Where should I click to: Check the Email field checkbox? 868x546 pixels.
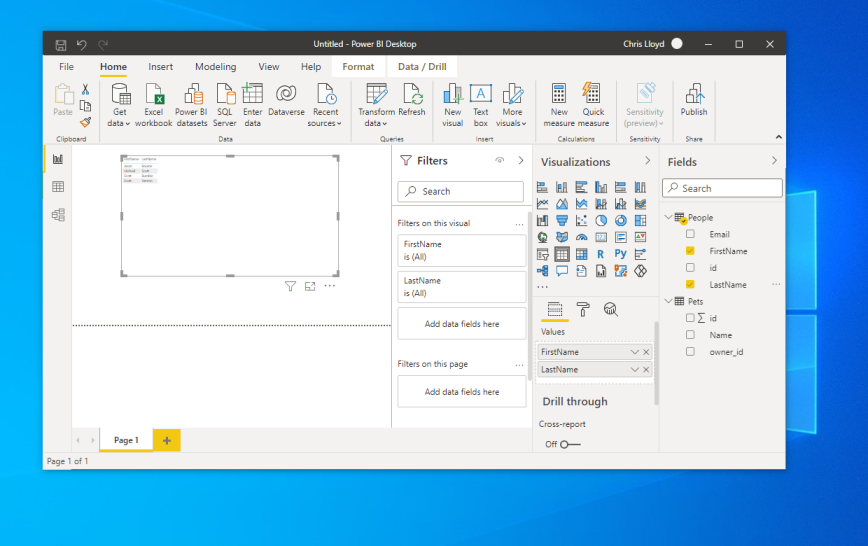point(690,234)
